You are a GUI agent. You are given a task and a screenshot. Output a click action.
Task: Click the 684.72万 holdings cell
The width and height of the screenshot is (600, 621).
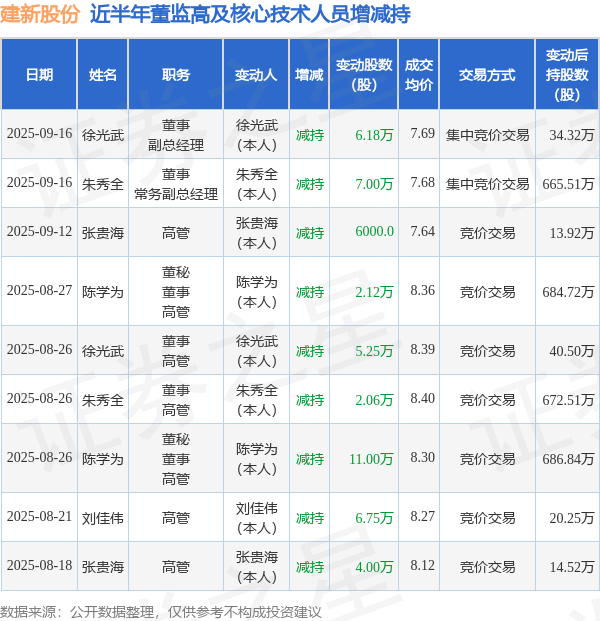pos(568,292)
